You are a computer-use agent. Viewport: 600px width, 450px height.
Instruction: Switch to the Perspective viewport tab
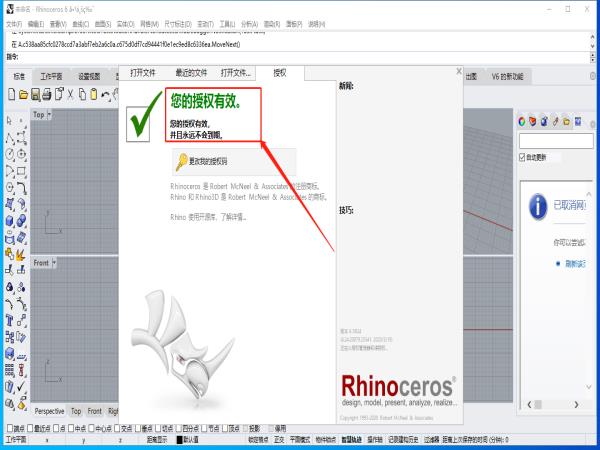point(49,411)
